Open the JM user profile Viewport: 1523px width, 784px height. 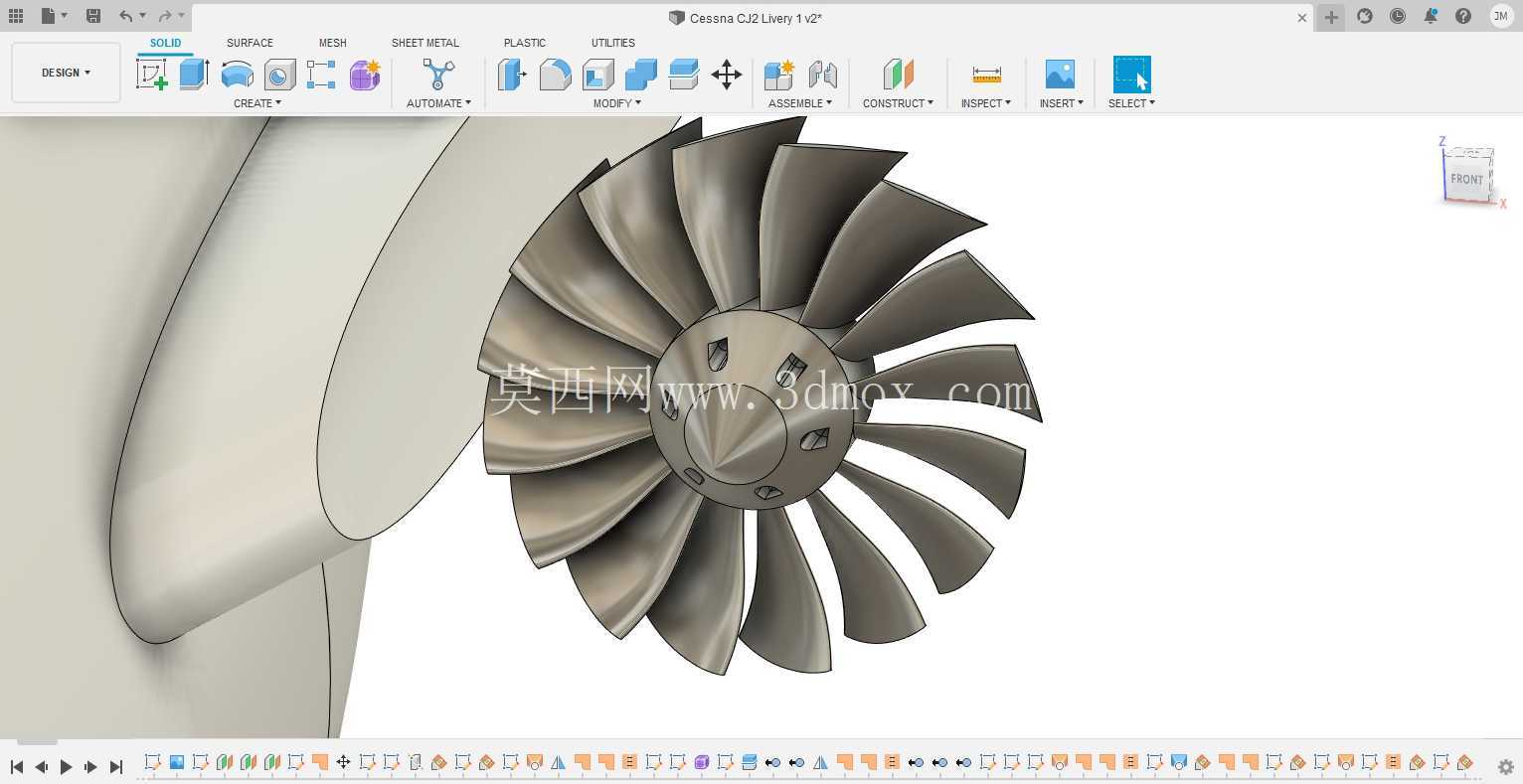pyautogui.click(x=1500, y=16)
